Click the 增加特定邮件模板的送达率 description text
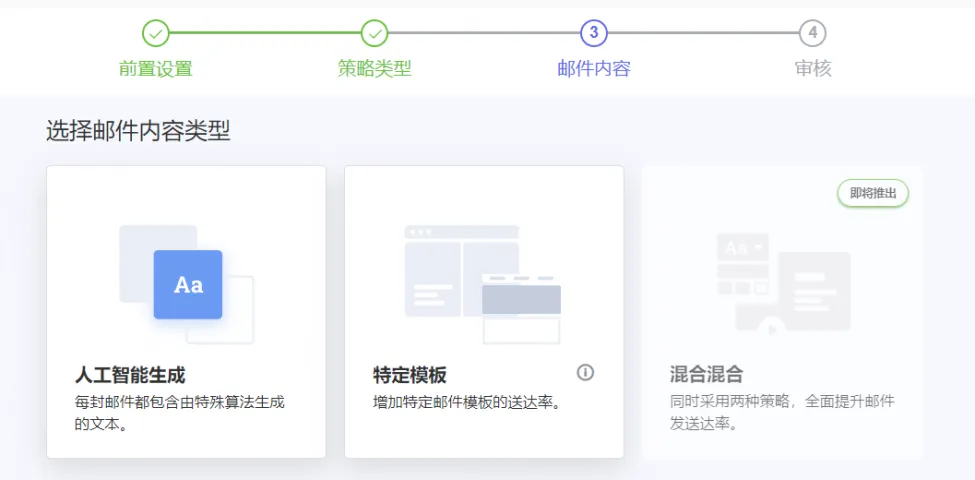This screenshot has height=480, width=975. click(x=466, y=403)
